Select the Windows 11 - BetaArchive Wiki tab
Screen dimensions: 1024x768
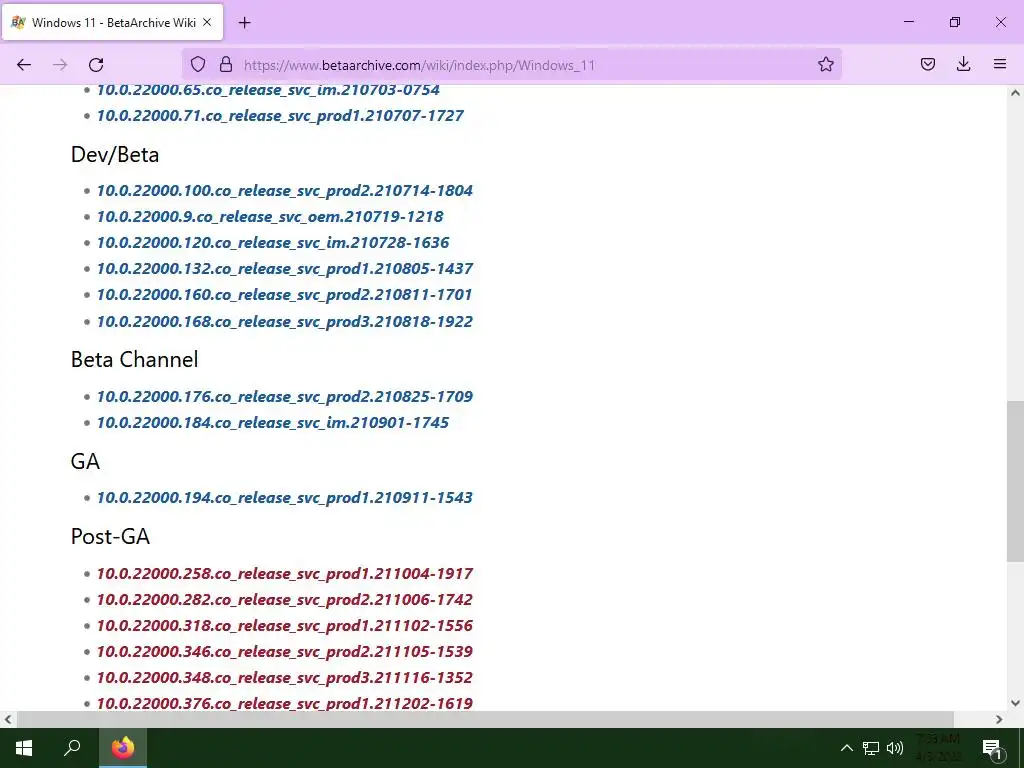tap(113, 22)
